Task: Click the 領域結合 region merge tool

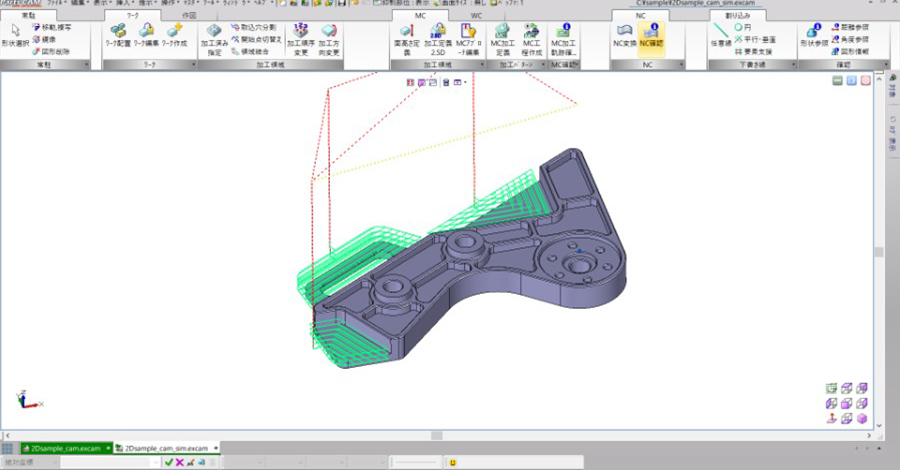Action: 250,52
